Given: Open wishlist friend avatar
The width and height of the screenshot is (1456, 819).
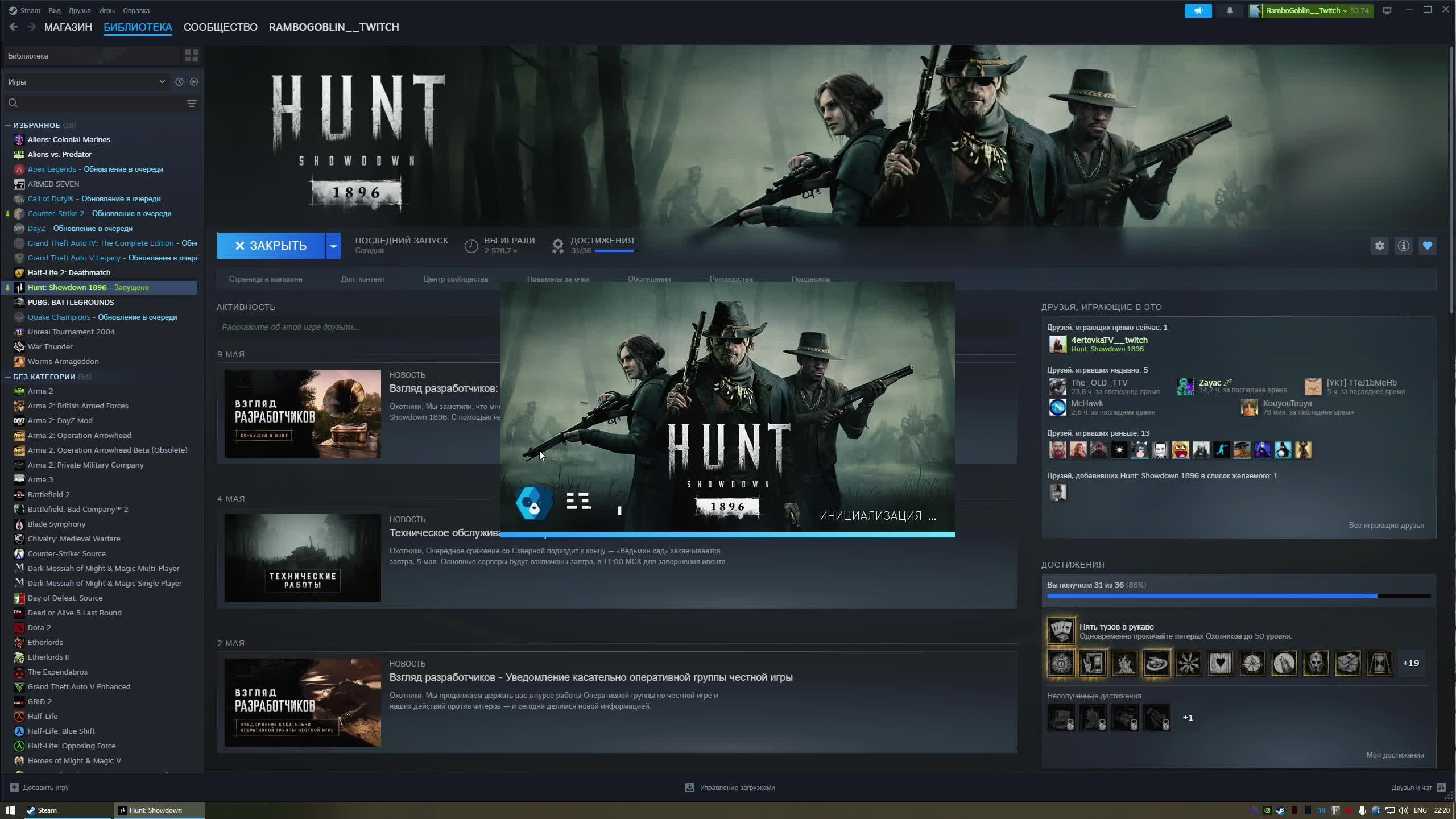Looking at the screenshot, I should (x=1057, y=493).
